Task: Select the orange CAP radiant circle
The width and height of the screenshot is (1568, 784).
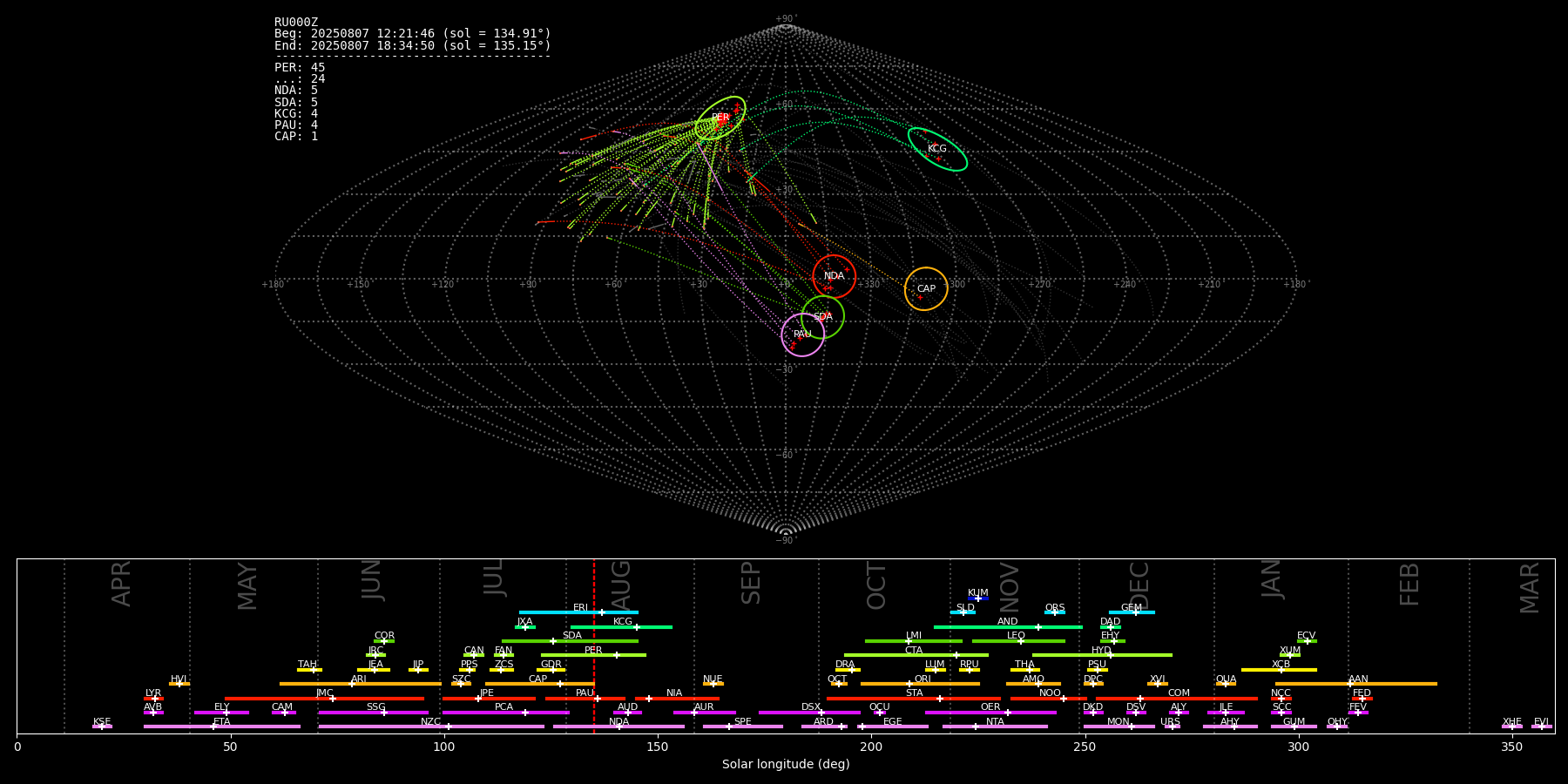Action: point(926,288)
